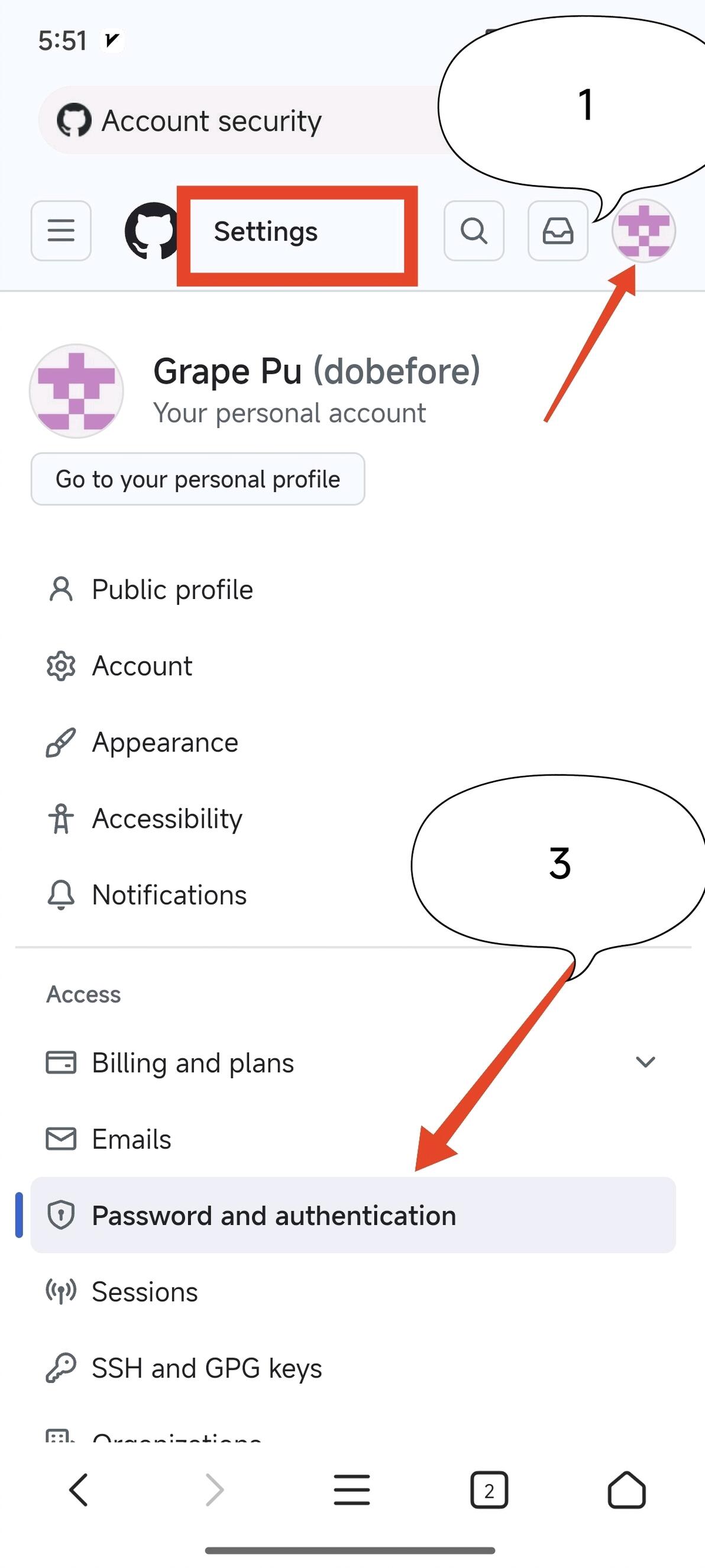This screenshot has height=1568, width=705.
Task: Open Public profile settings
Action: [172, 589]
